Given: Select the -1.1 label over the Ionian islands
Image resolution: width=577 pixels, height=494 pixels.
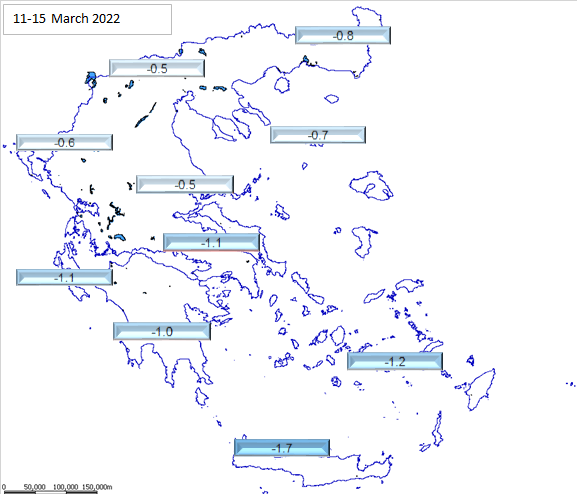Looking at the screenshot, I should [x=64, y=277].
